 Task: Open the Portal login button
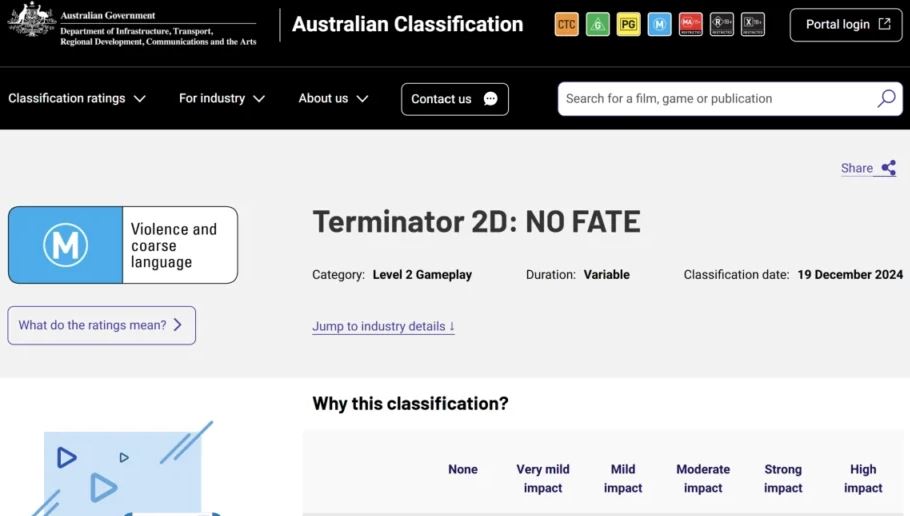click(846, 24)
